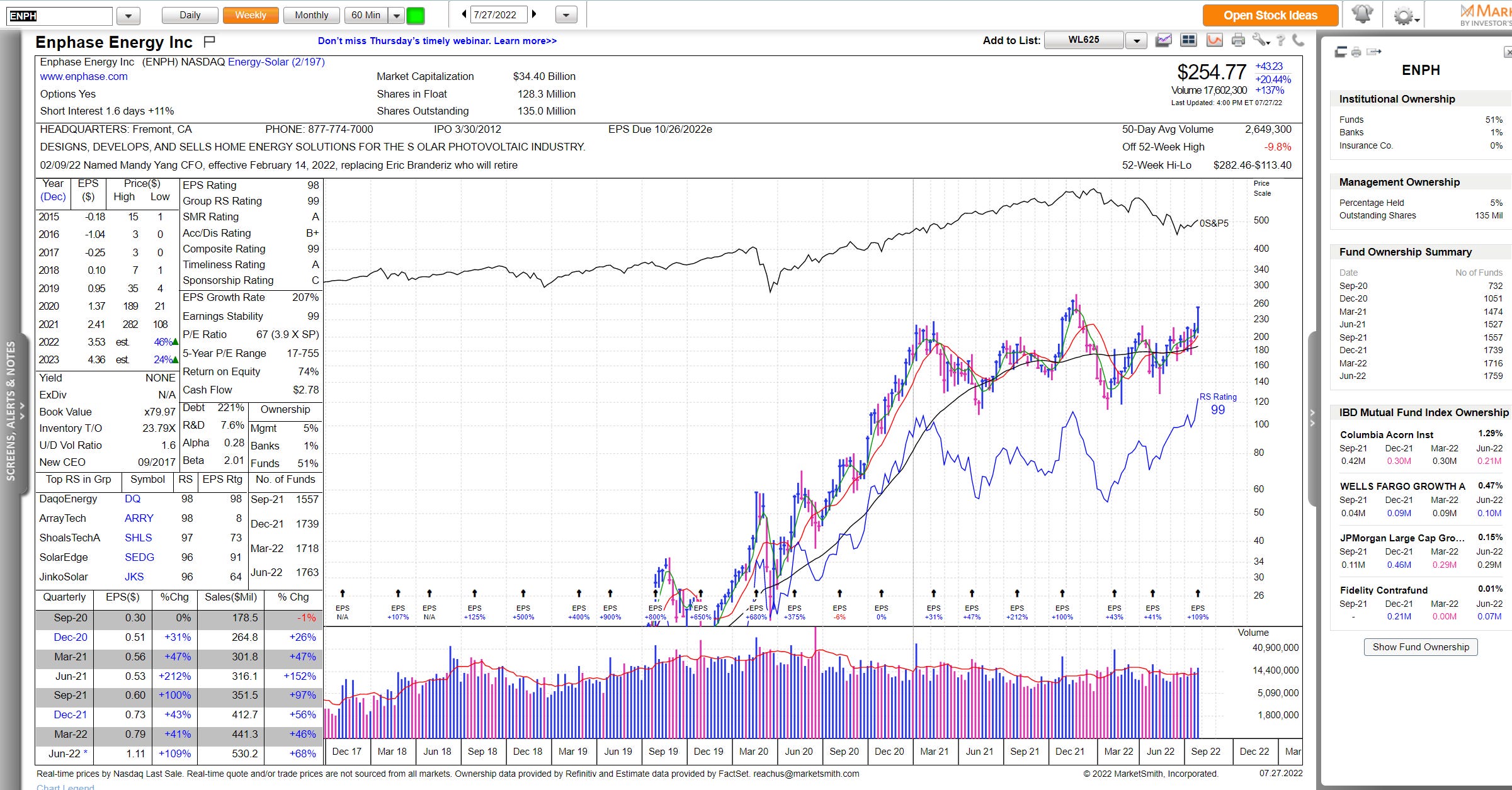Click the WELLS FARGO GROWTH A fund name
Viewport: 1512px width, 790px height.
tap(1402, 487)
